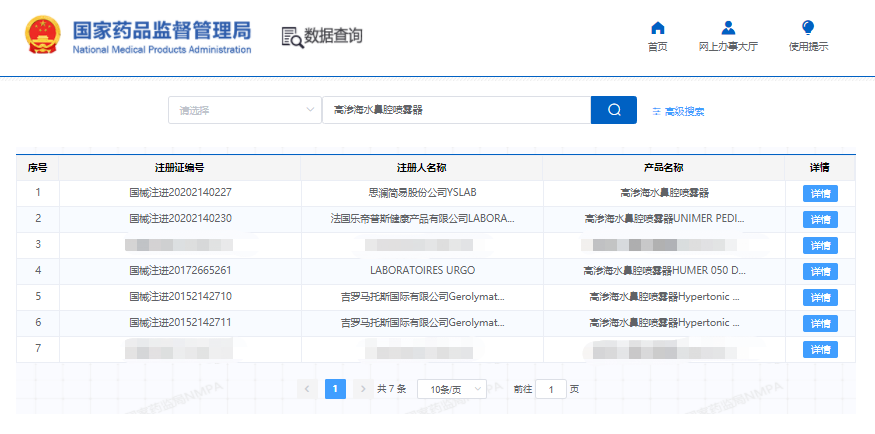The image size is (875, 434).
Task: Click the 产品名称 column header
Action: pos(664,167)
